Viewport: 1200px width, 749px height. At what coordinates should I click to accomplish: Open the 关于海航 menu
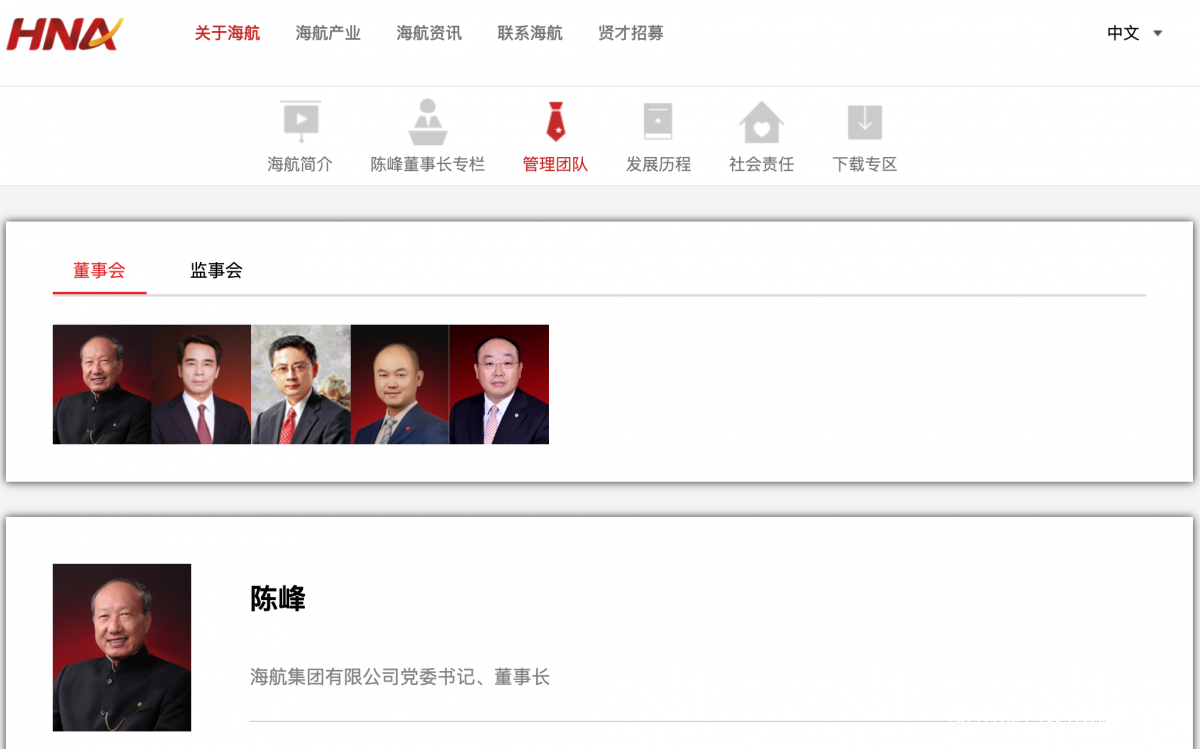point(227,33)
